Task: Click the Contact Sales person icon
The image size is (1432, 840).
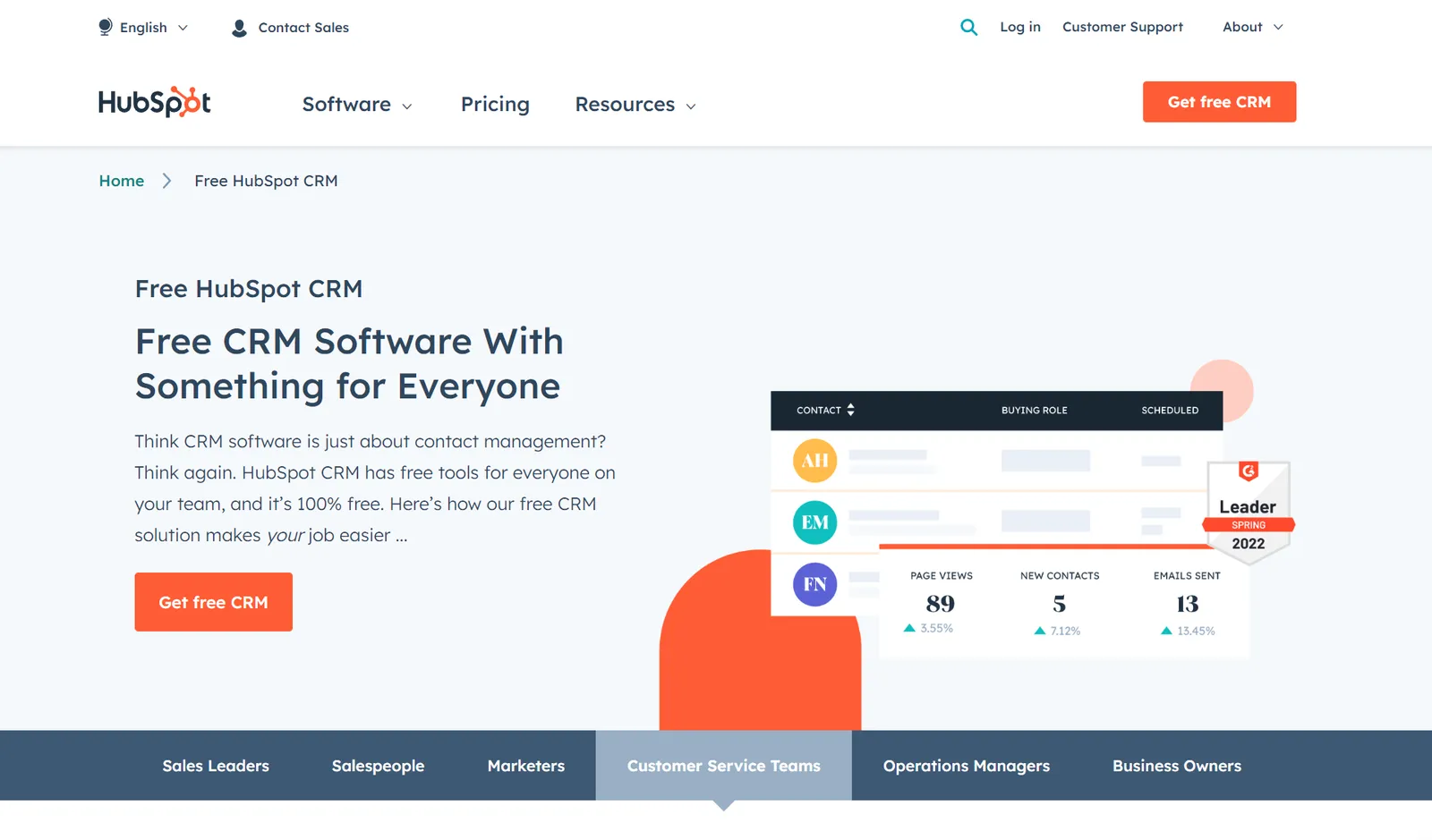Action: click(x=239, y=28)
